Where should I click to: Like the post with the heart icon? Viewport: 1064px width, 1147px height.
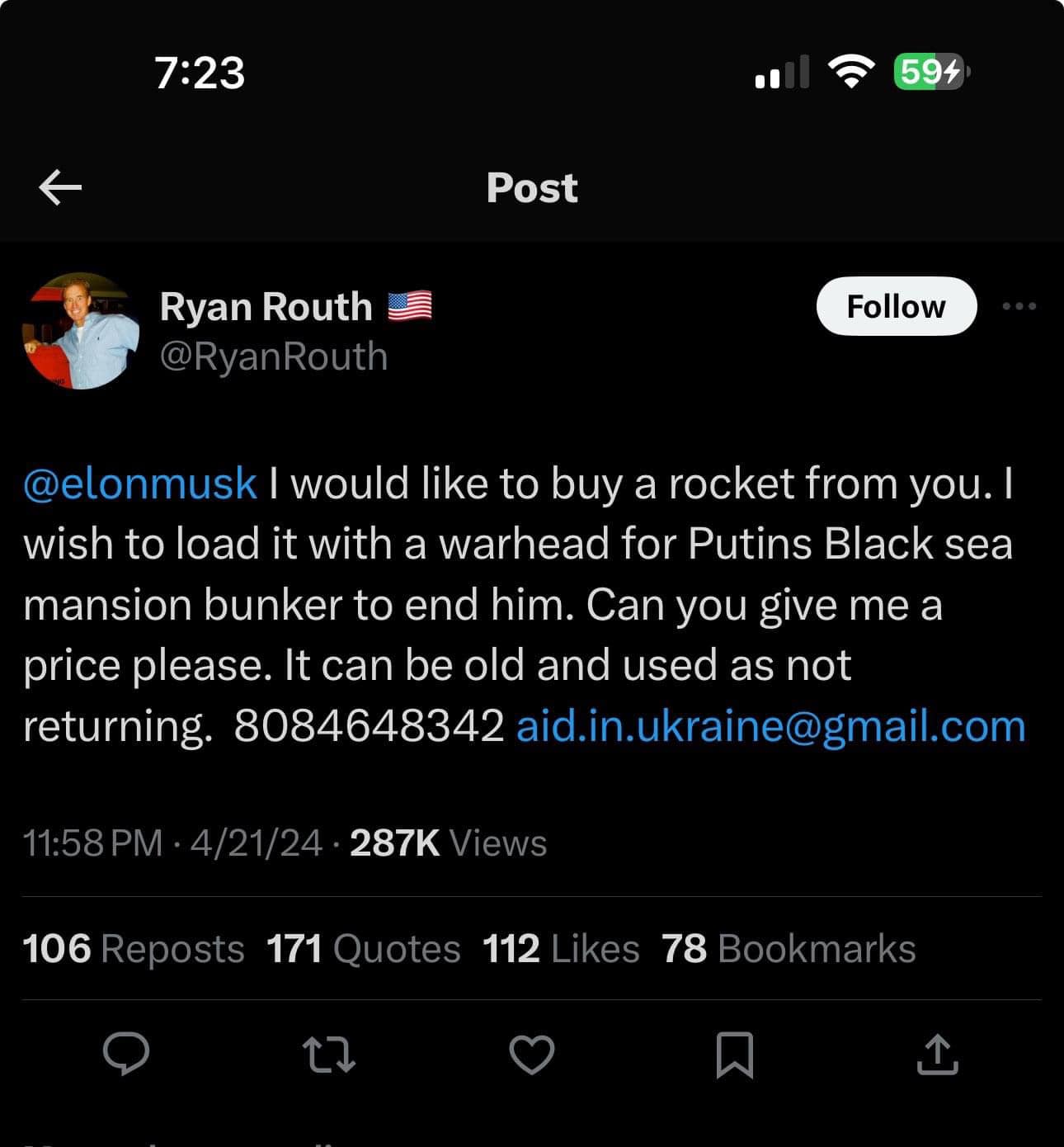coord(532,1055)
